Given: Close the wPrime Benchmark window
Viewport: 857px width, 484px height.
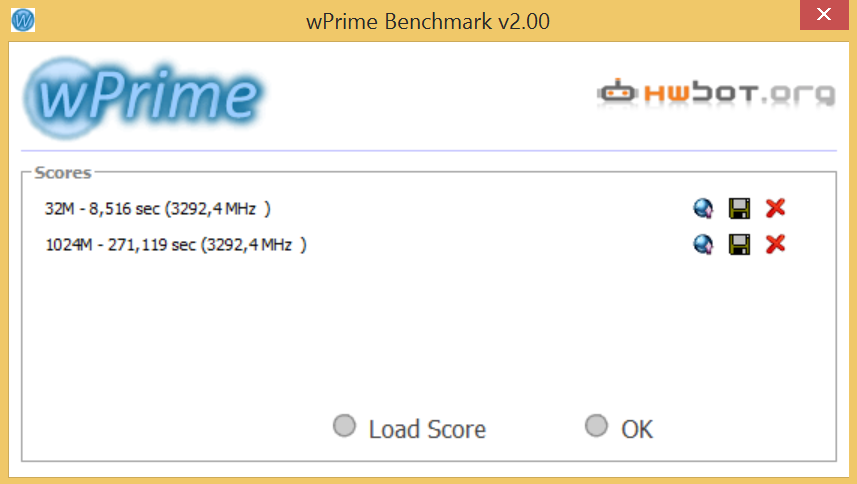Looking at the screenshot, I should [824, 15].
